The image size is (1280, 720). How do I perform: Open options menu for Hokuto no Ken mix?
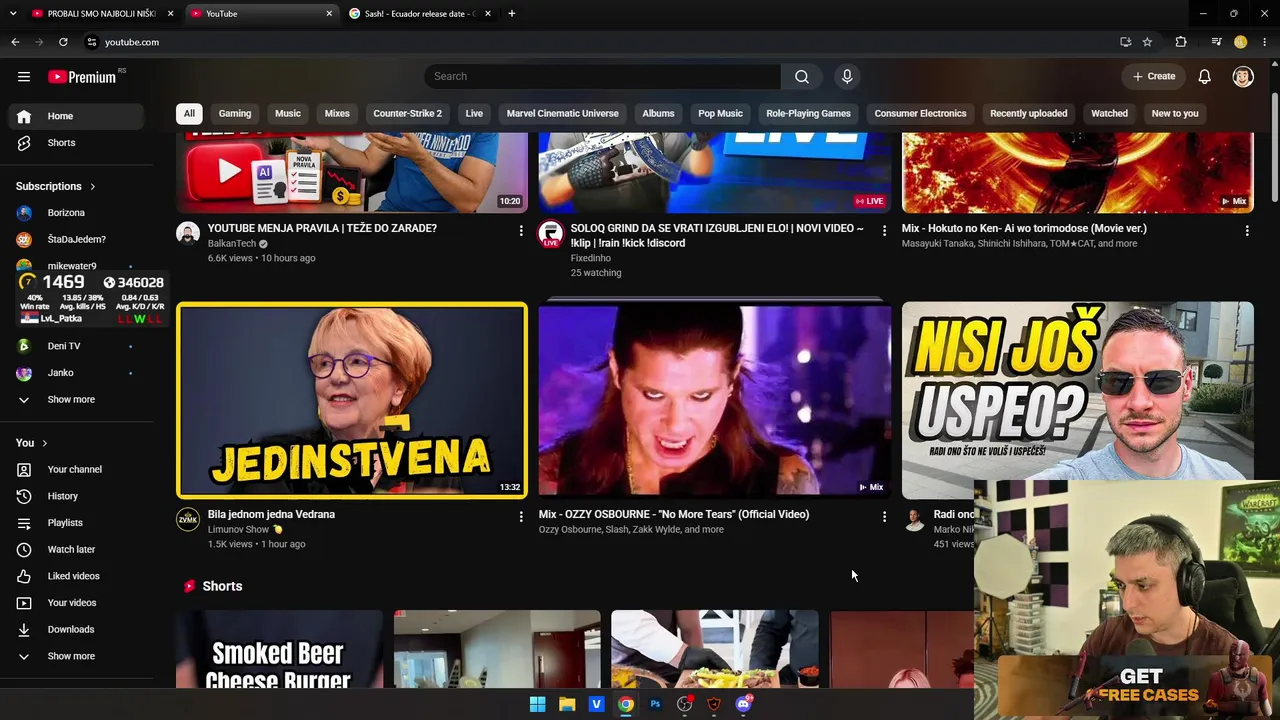[x=1247, y=231]
